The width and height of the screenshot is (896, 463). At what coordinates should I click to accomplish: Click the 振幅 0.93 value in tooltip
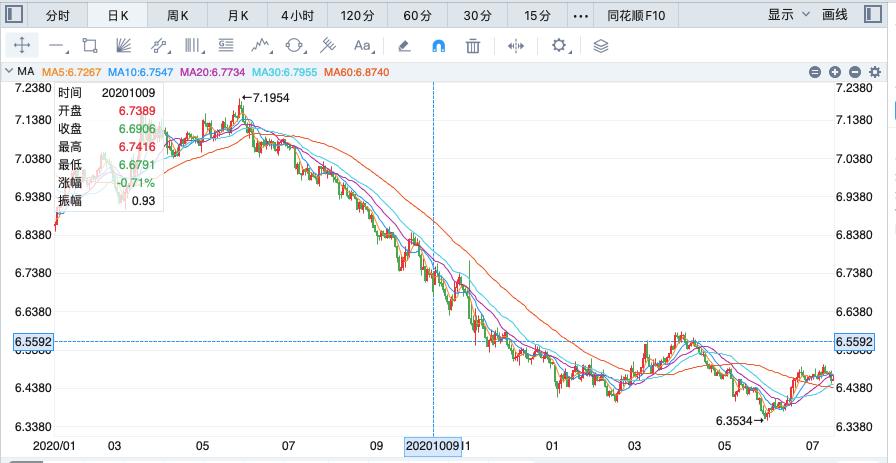point(143,201)
